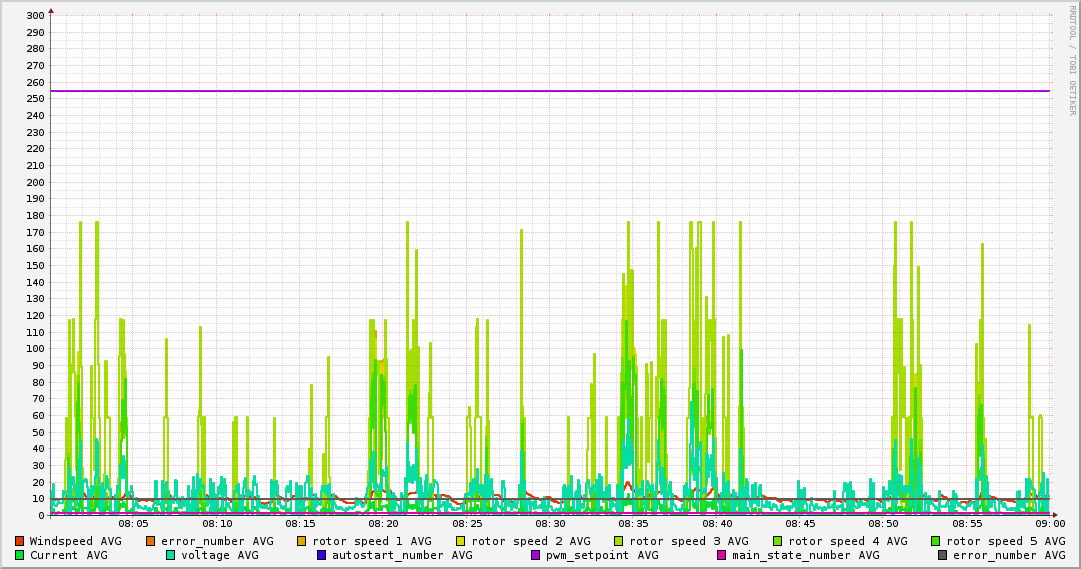Click the 08:45 time axis label

click(x=800, y=524)
